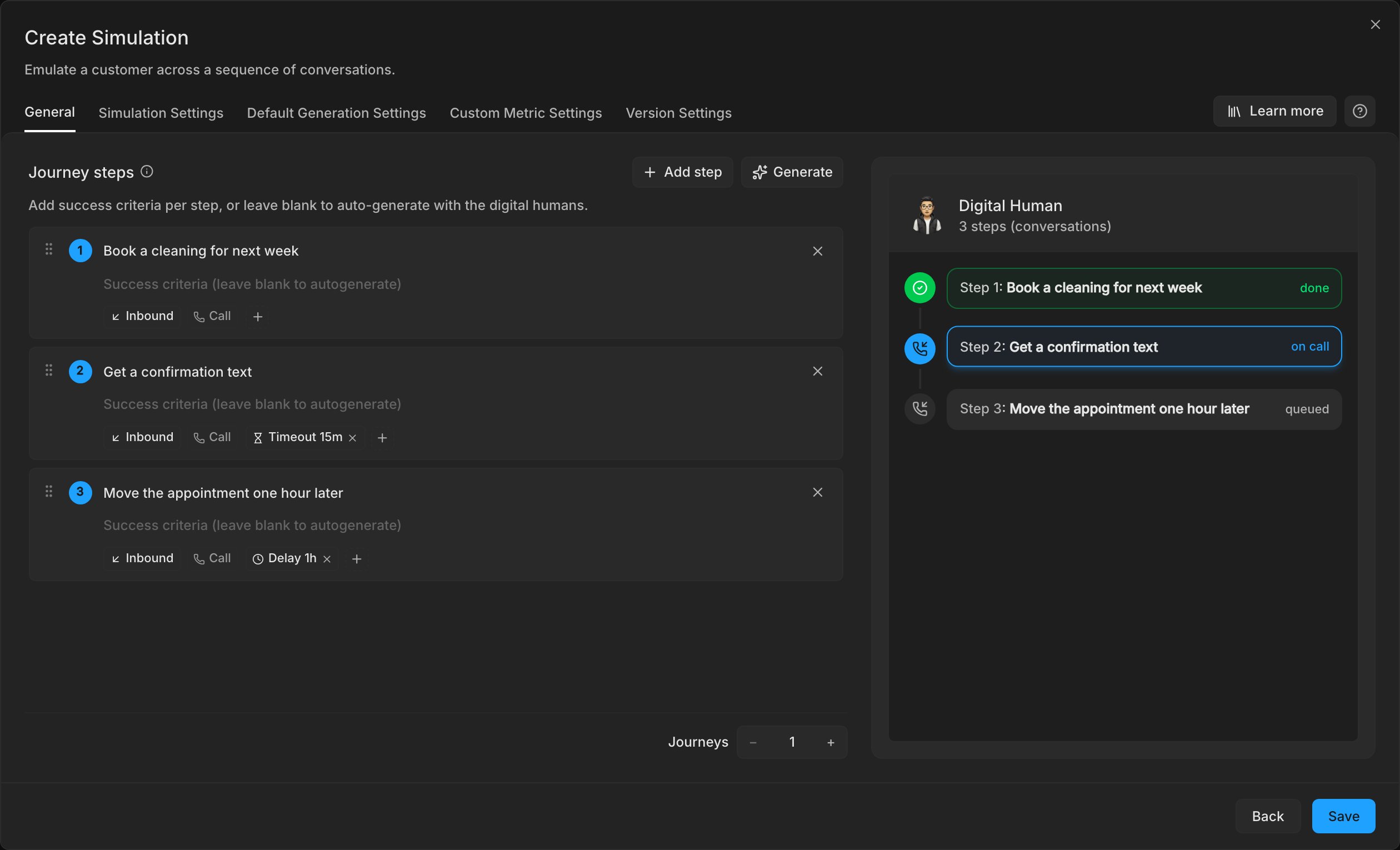Screen dimensions: 1400x850
Task: Decrease the Journeys count
Action: 753,743
